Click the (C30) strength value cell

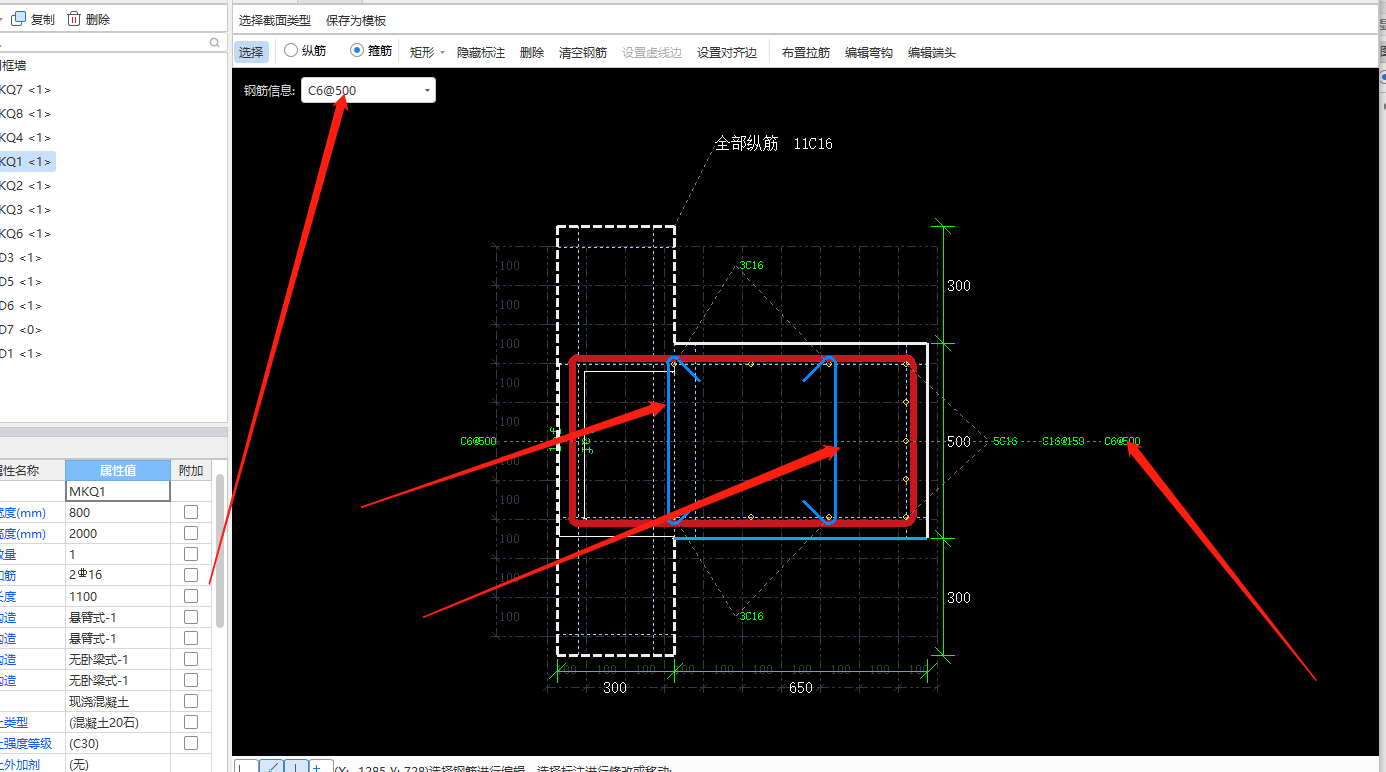(117, 743)
